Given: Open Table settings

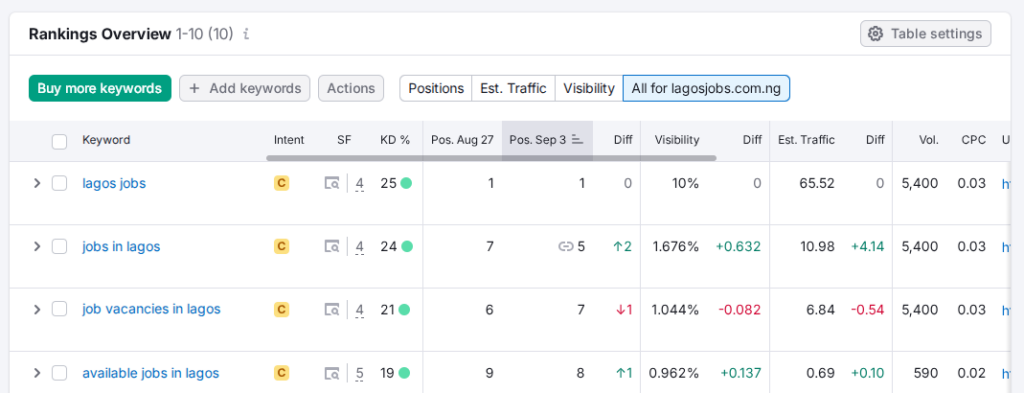Looking at the screenshot, I should [x=925, y=33].
